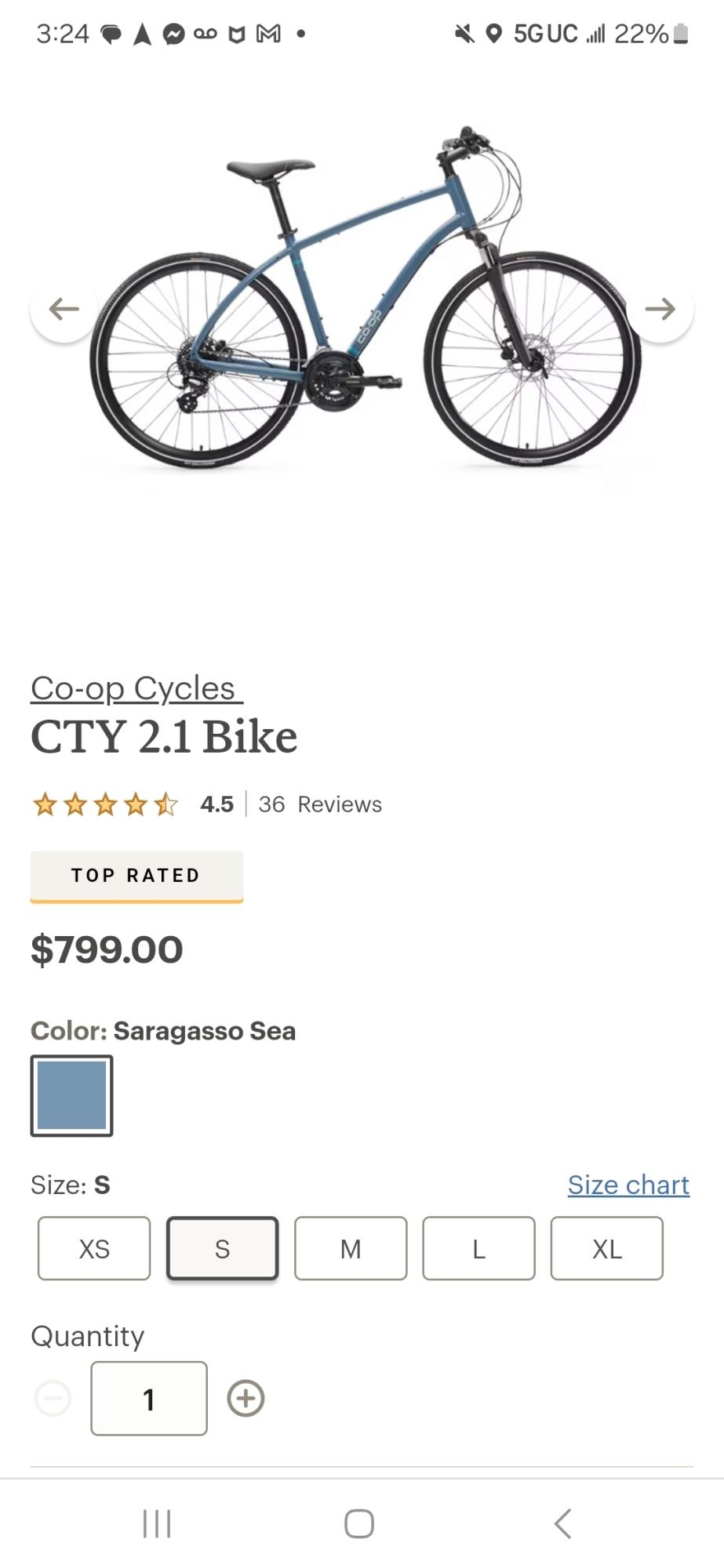Open the Size chart link
The width and height of the screenshot is (724, 1568).
(x=628, y=1185)
